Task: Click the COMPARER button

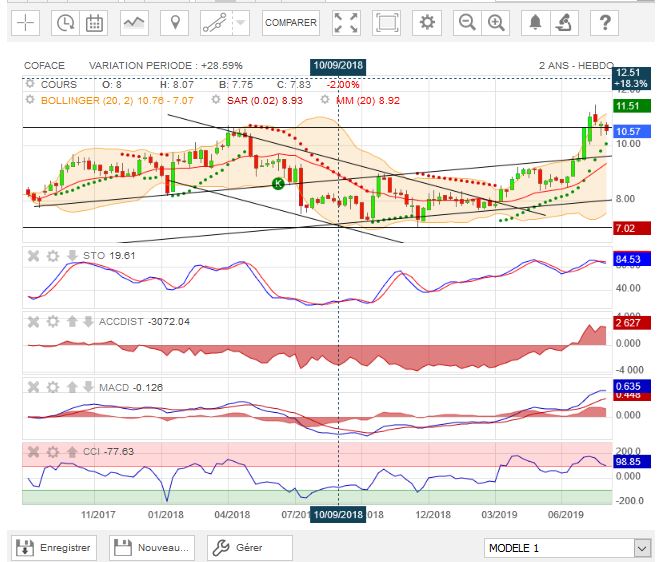Action: pyautogui.click(x=291, y=23)
